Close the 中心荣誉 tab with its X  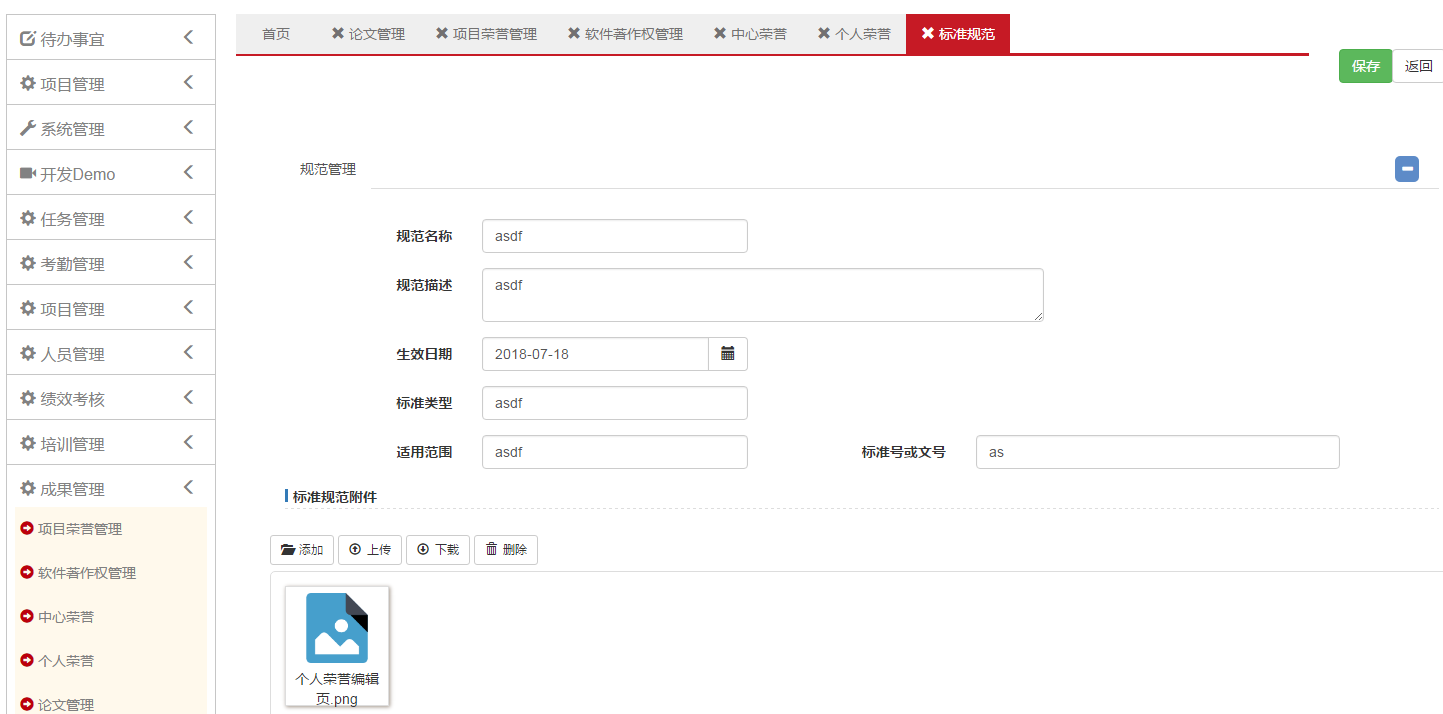(720, 33)
